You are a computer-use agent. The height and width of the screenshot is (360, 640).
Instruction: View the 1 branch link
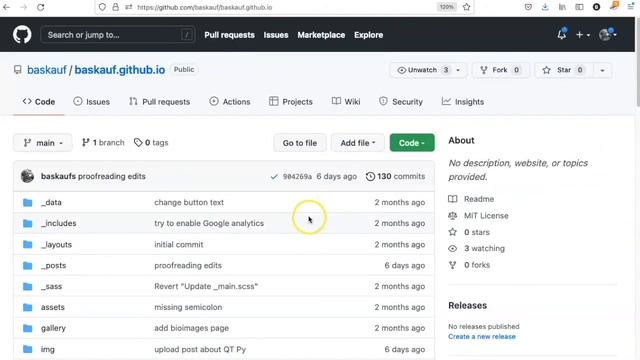(x=103, y=142)
